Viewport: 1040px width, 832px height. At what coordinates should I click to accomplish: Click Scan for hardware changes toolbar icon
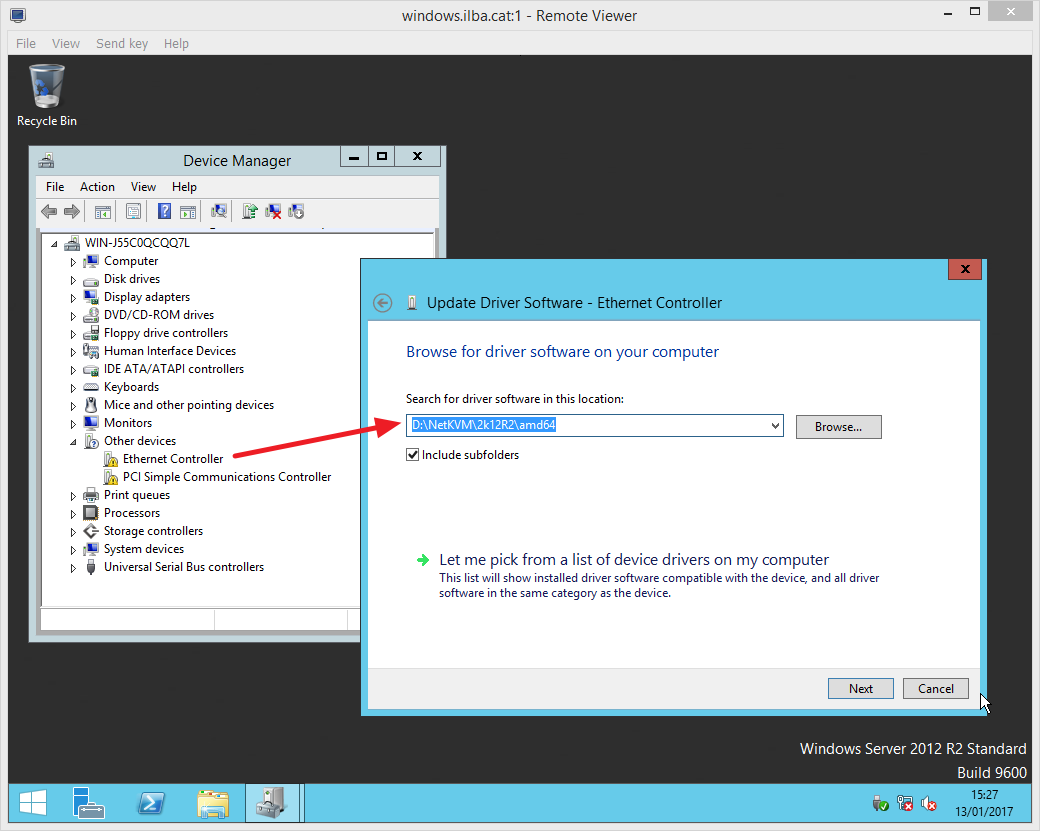click(x=219, y=212)
